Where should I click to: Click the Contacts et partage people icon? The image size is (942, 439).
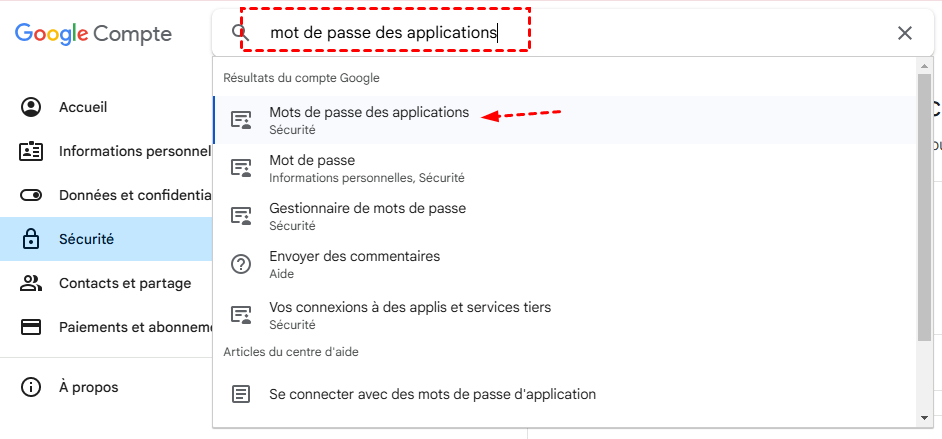[x=31, y=283]
